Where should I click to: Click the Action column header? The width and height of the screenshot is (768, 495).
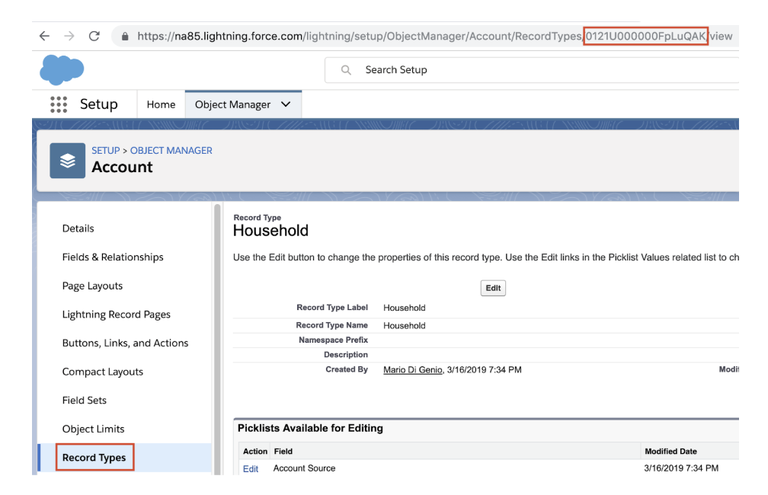click(255, 451)
